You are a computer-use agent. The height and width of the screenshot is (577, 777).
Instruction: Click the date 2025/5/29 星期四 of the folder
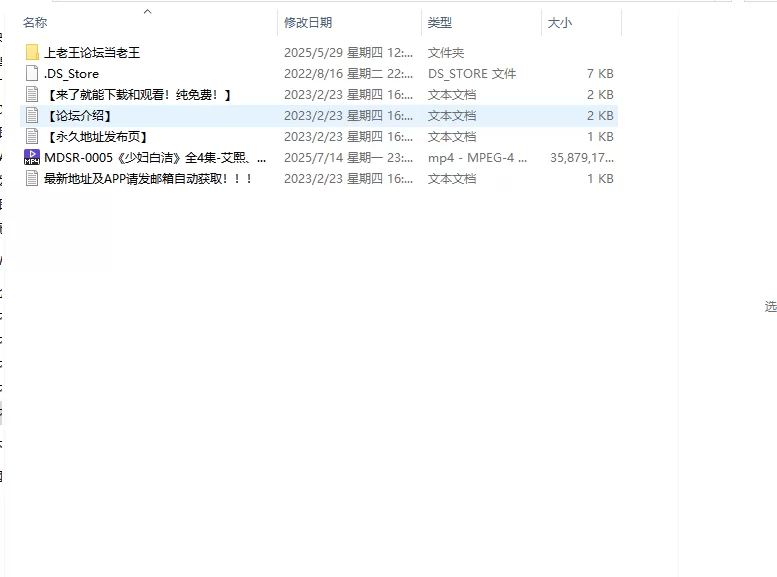pyautogui.click(x=348, y=53)
